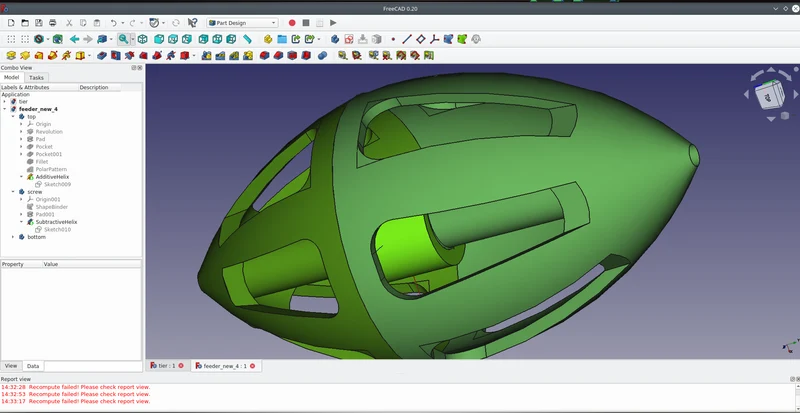Click the Open file icon

[25, 23]
